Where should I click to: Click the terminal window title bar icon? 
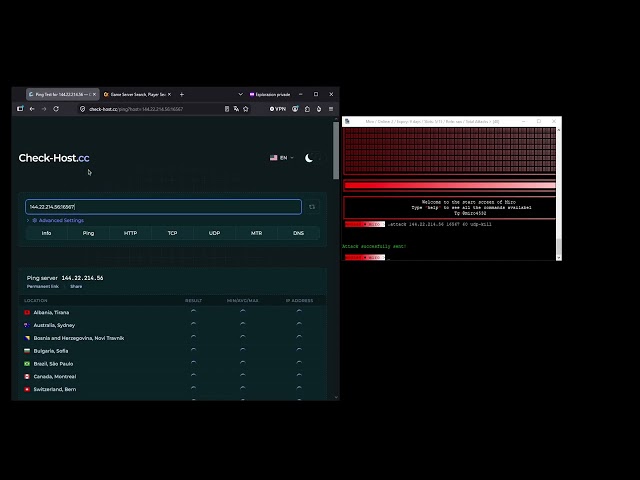[347, 121]
